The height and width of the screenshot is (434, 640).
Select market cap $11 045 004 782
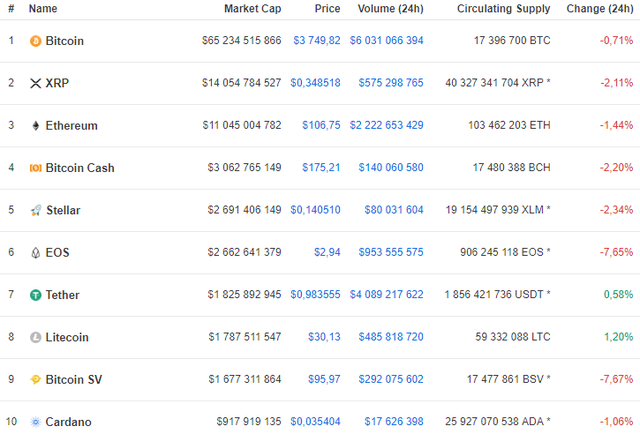(242, 125)
